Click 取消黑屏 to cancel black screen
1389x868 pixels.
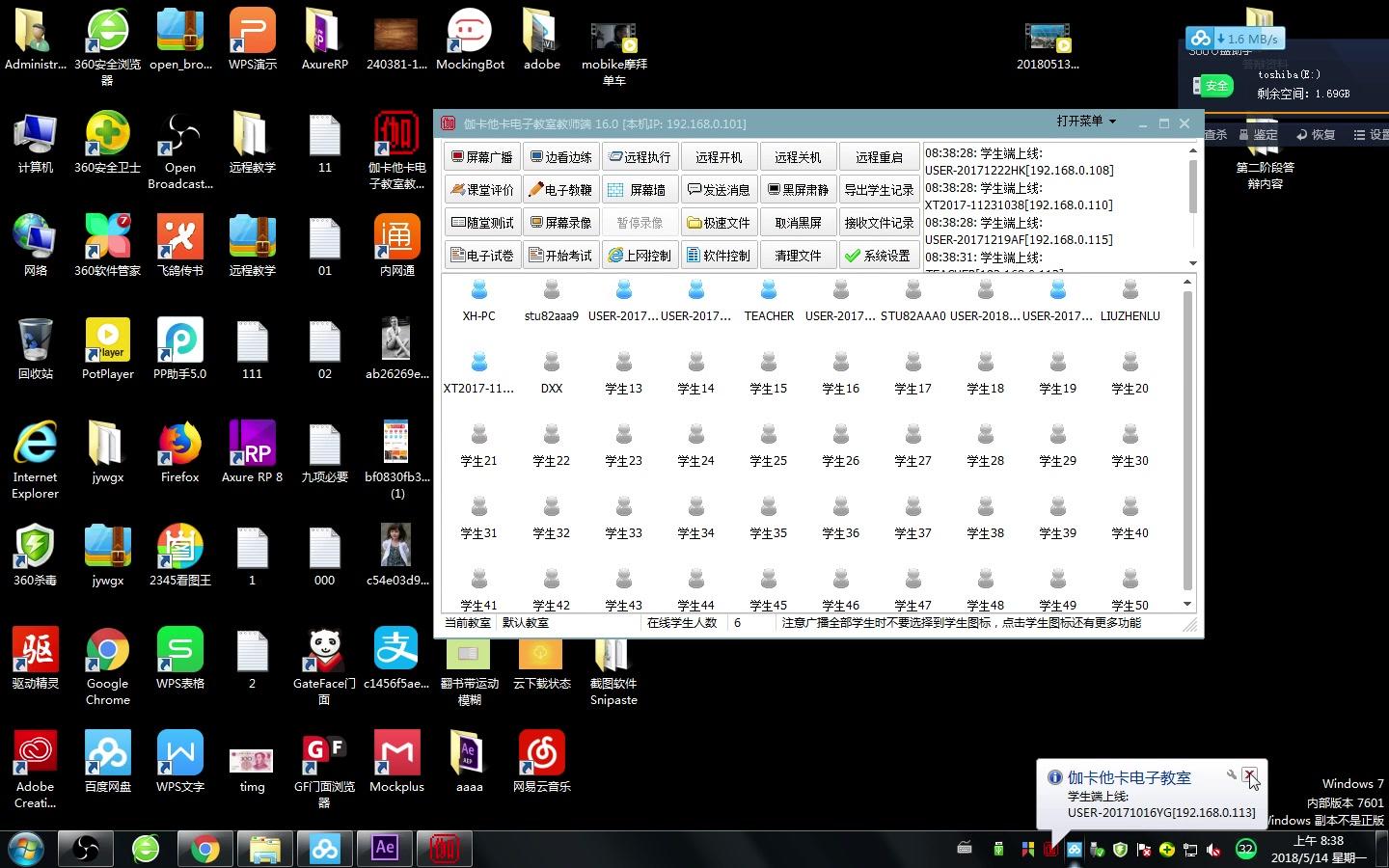tap(799, 223)
